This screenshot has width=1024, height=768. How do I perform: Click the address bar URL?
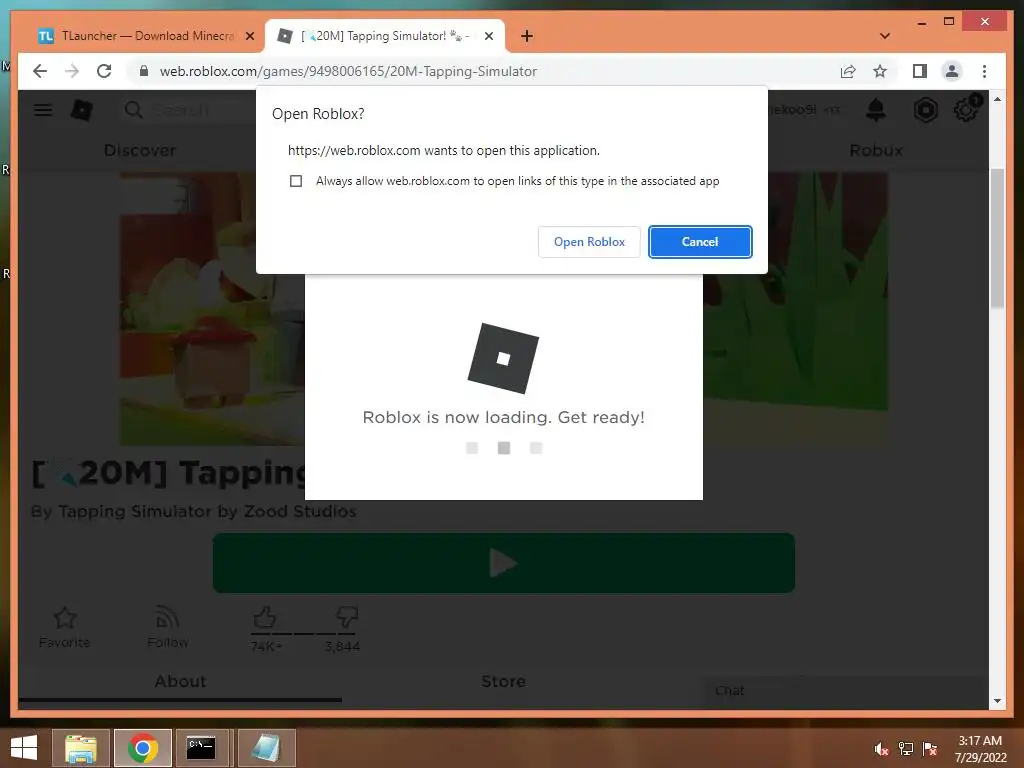pos(348,71)
